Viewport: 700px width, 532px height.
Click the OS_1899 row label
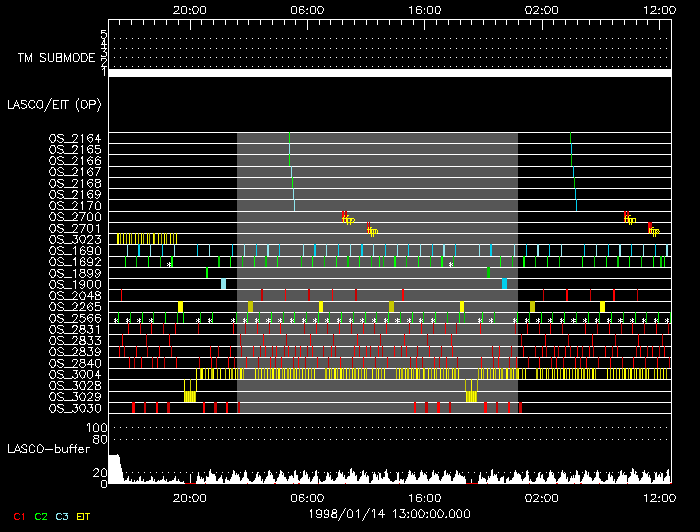(x=75, y=273)
